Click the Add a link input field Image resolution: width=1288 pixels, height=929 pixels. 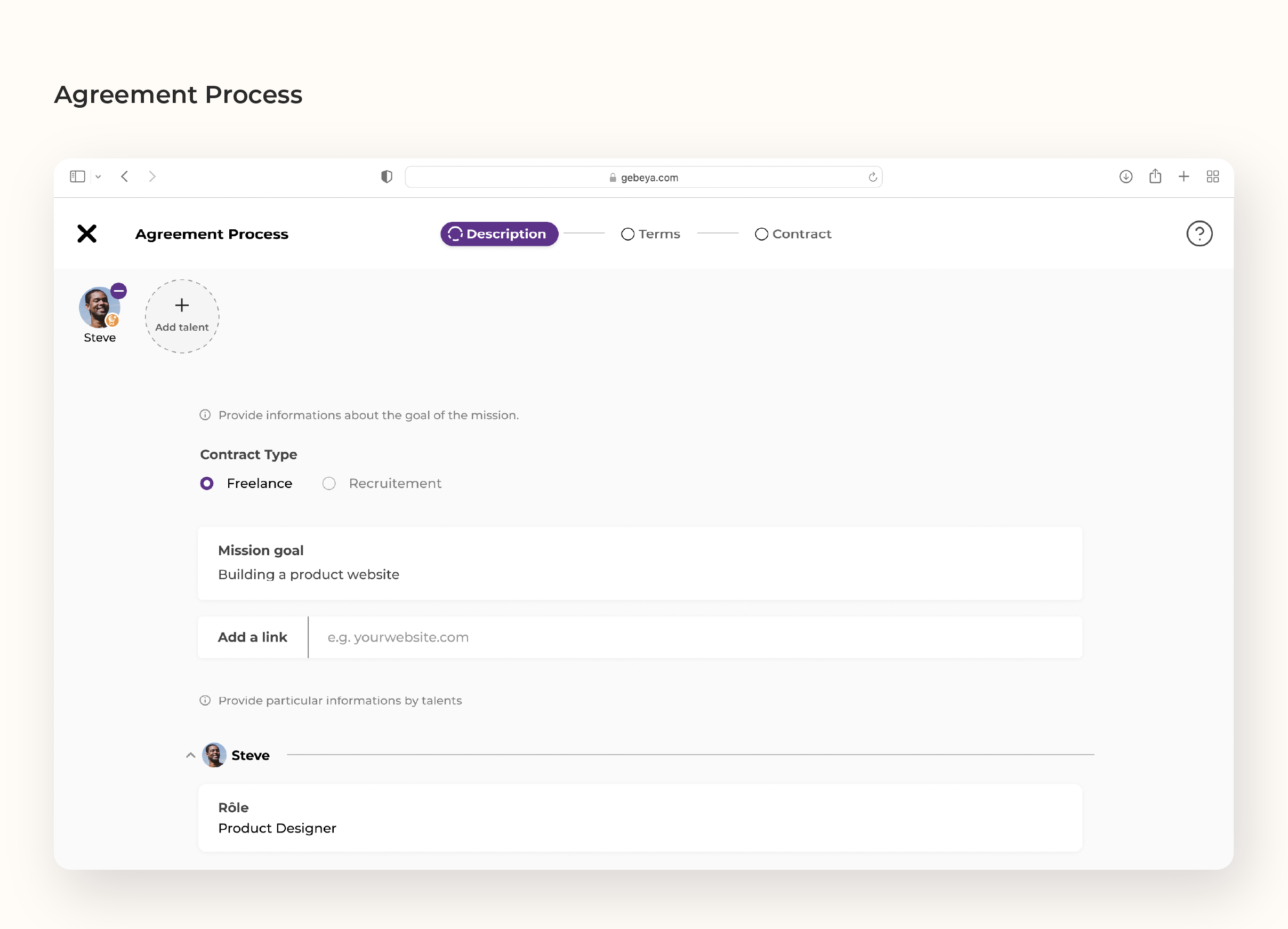point(695,637)
